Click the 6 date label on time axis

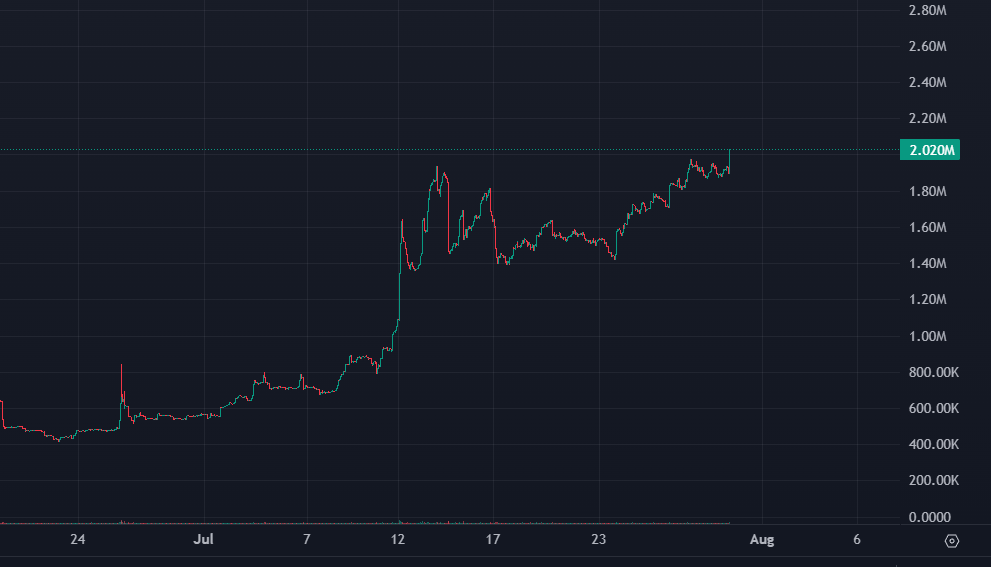click(x=856, y=539)
